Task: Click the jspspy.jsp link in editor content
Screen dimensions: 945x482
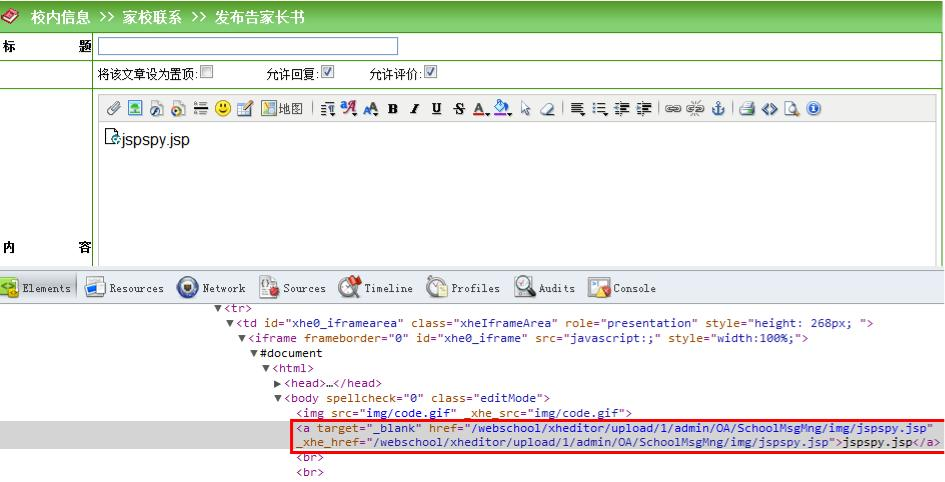Action: (x=155, y=140)
